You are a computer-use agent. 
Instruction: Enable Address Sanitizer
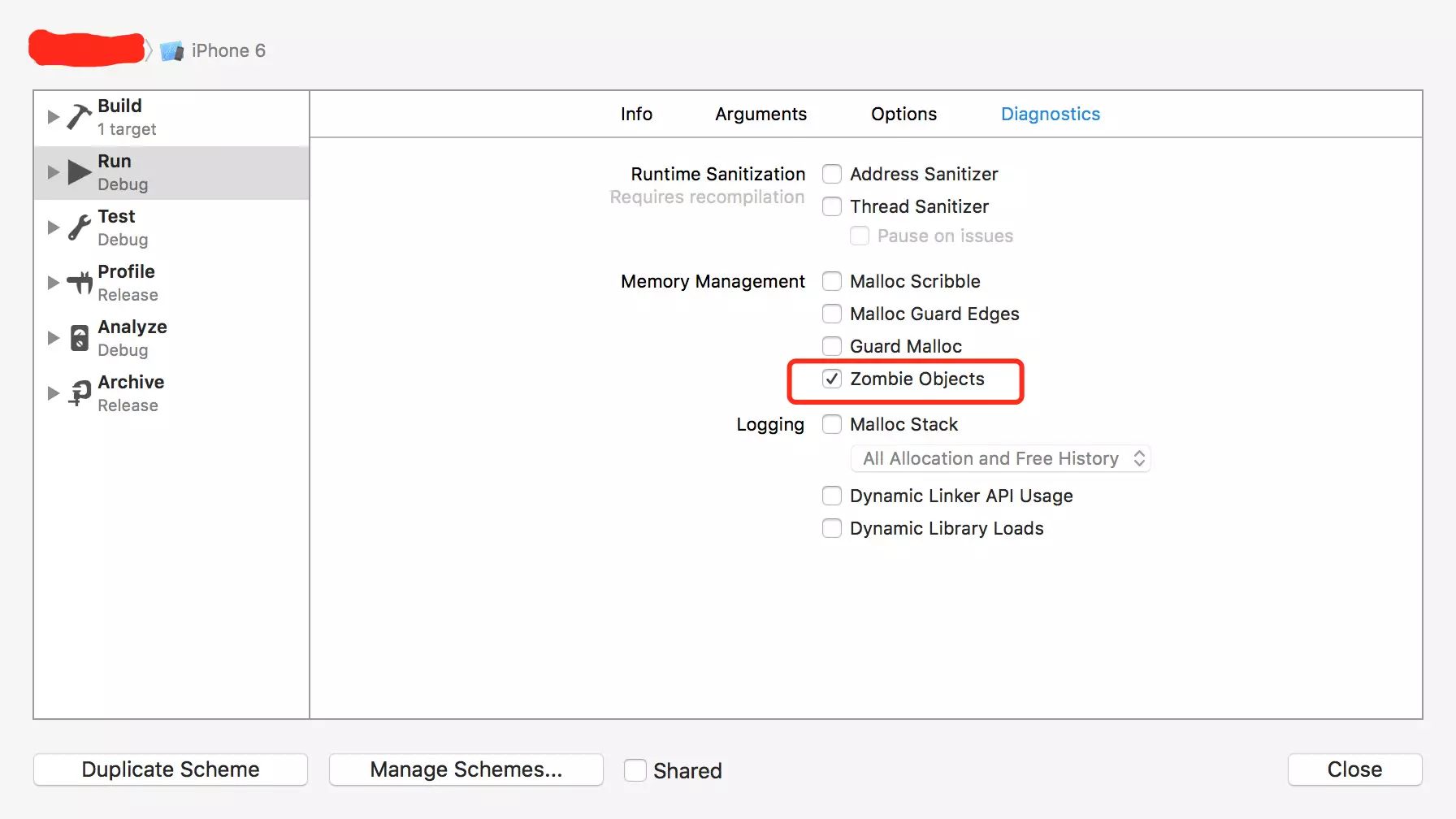[x=832, y=174]
